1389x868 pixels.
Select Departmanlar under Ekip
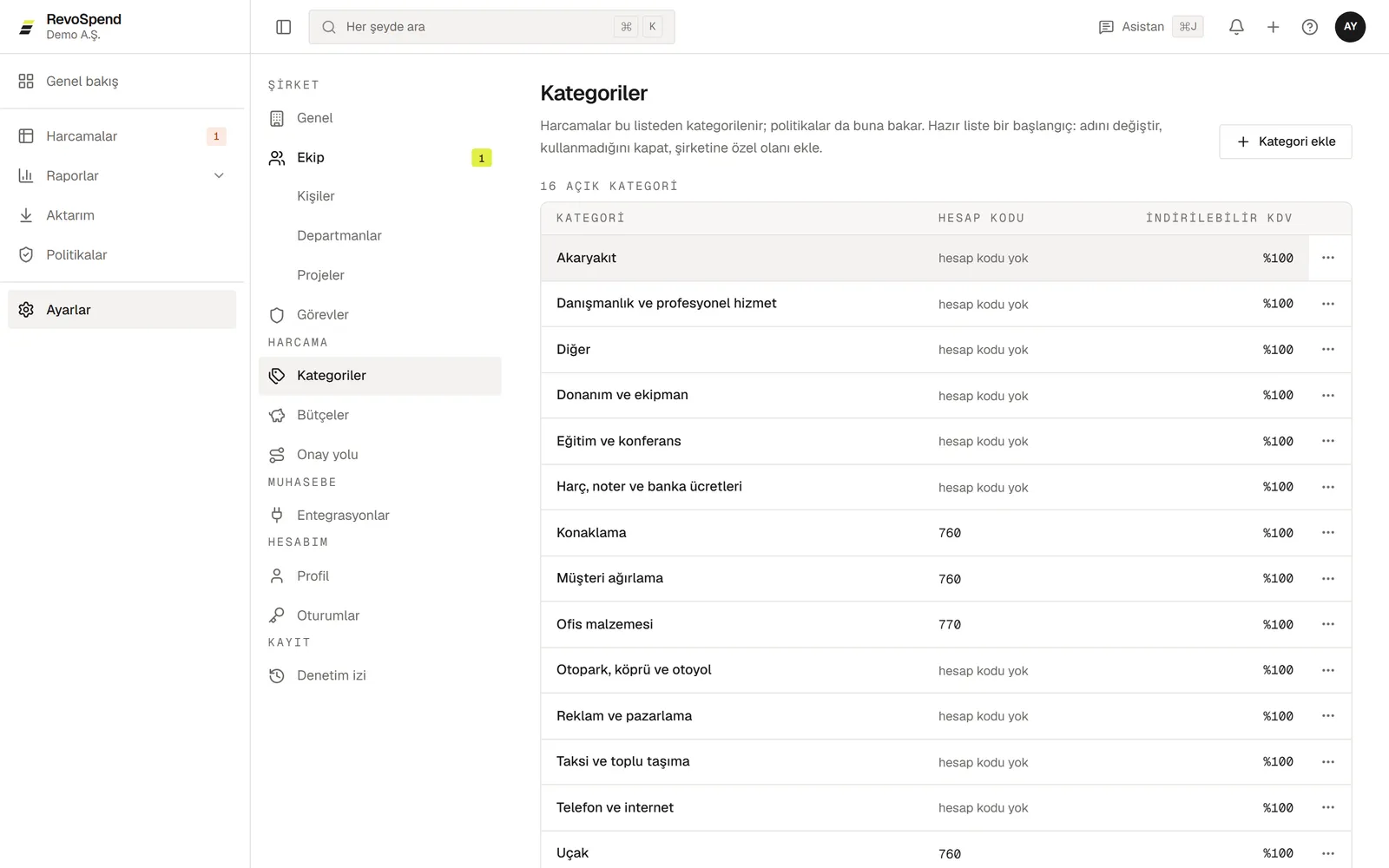pos(379,236)
